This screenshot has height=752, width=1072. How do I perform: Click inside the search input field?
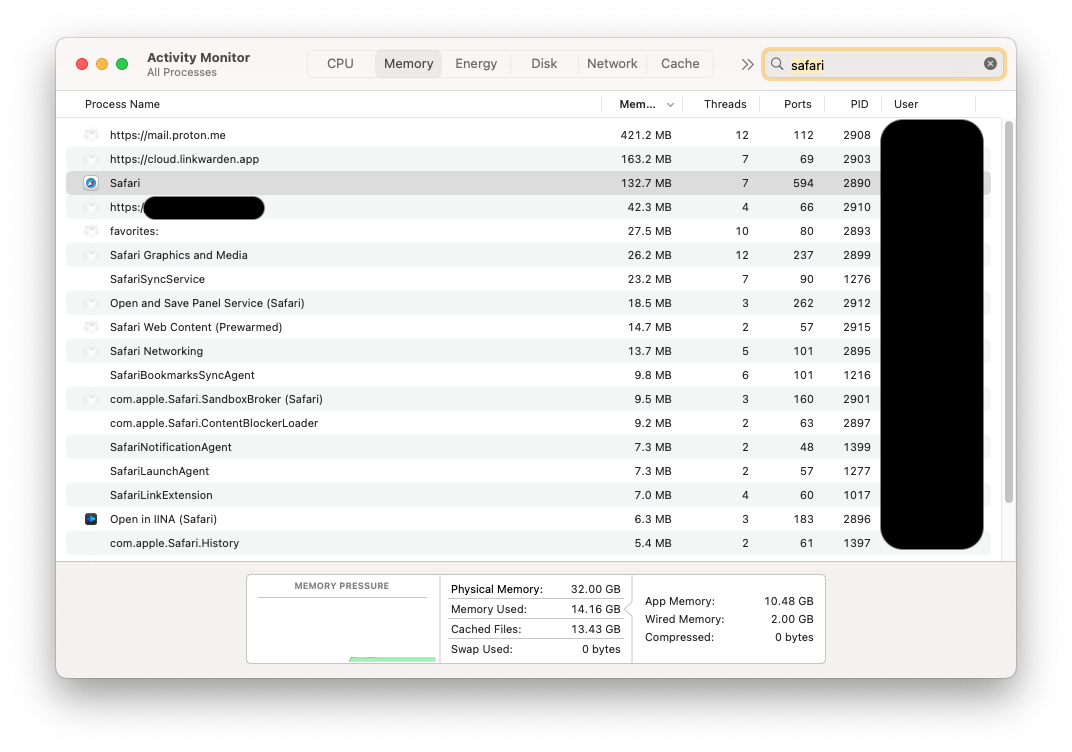click(880, 63)
